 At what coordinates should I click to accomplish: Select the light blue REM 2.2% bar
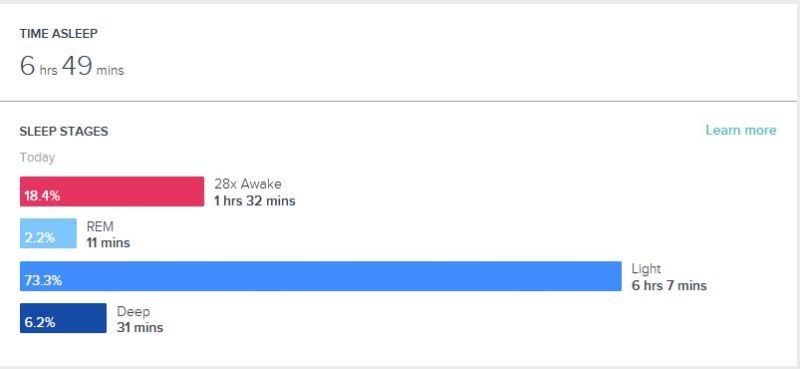(48, 233)
